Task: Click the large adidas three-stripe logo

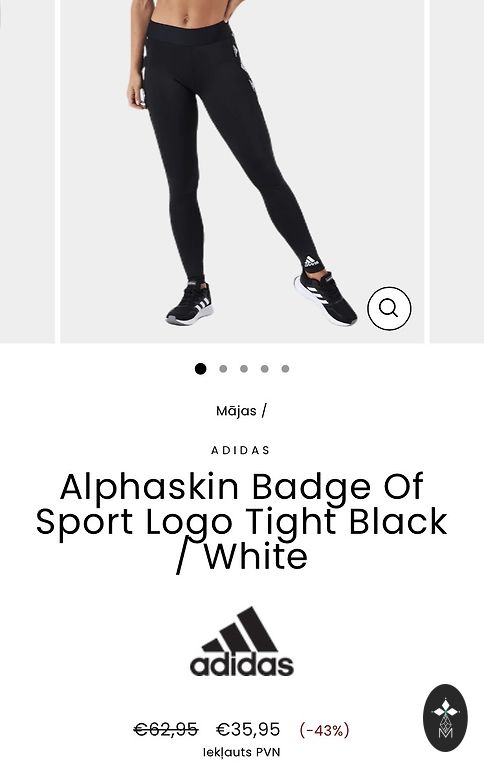Action: coord(242,642)
